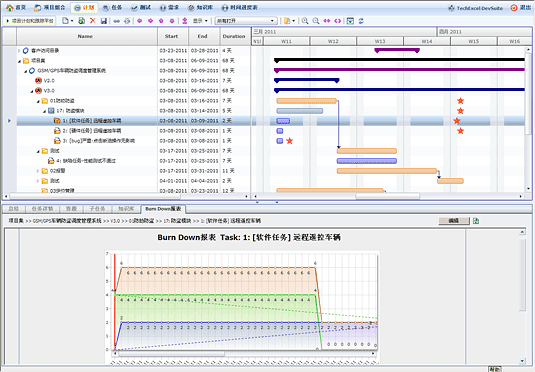This screenshot has height=372, width=535.
Task: Open the 所有打开 filter combo box
Action: [246, 21]
